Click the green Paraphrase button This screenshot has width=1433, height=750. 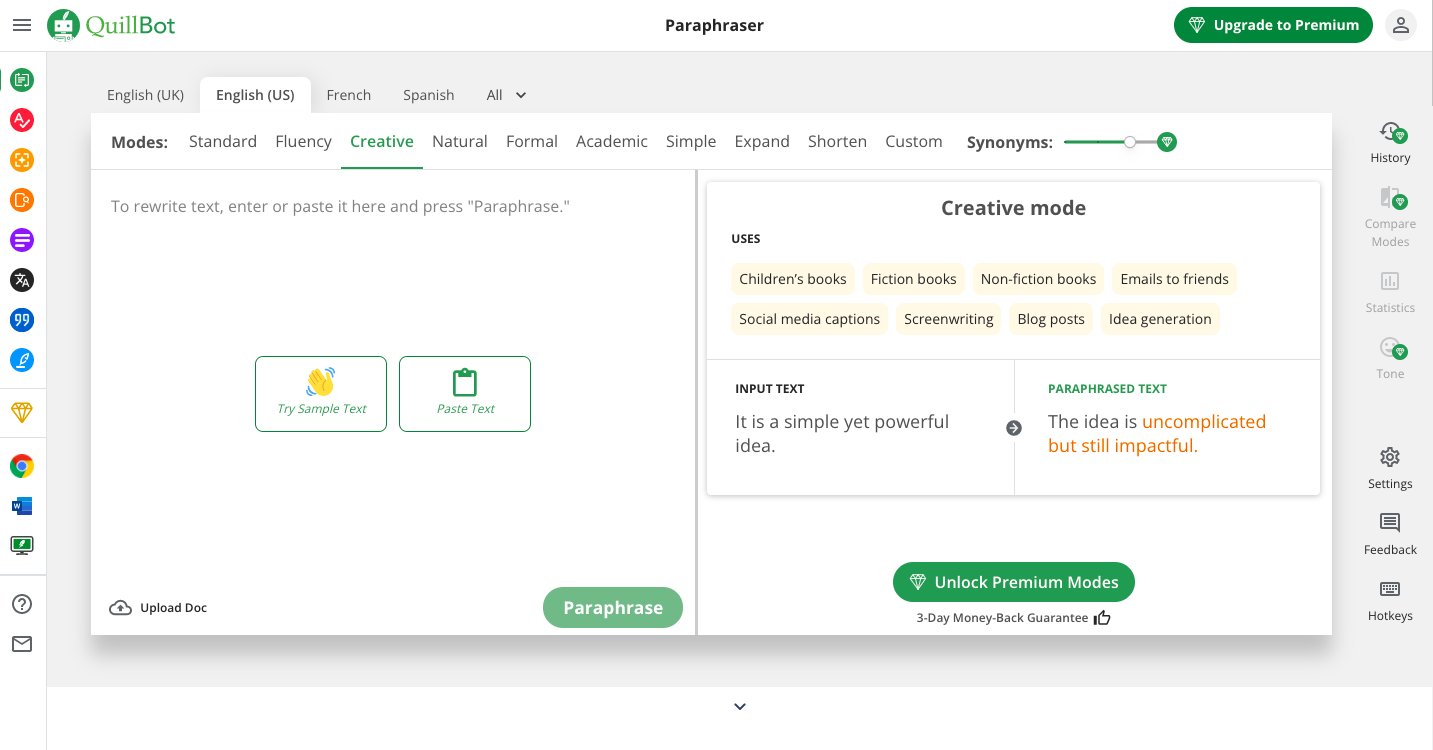click(x=613, y=608)
